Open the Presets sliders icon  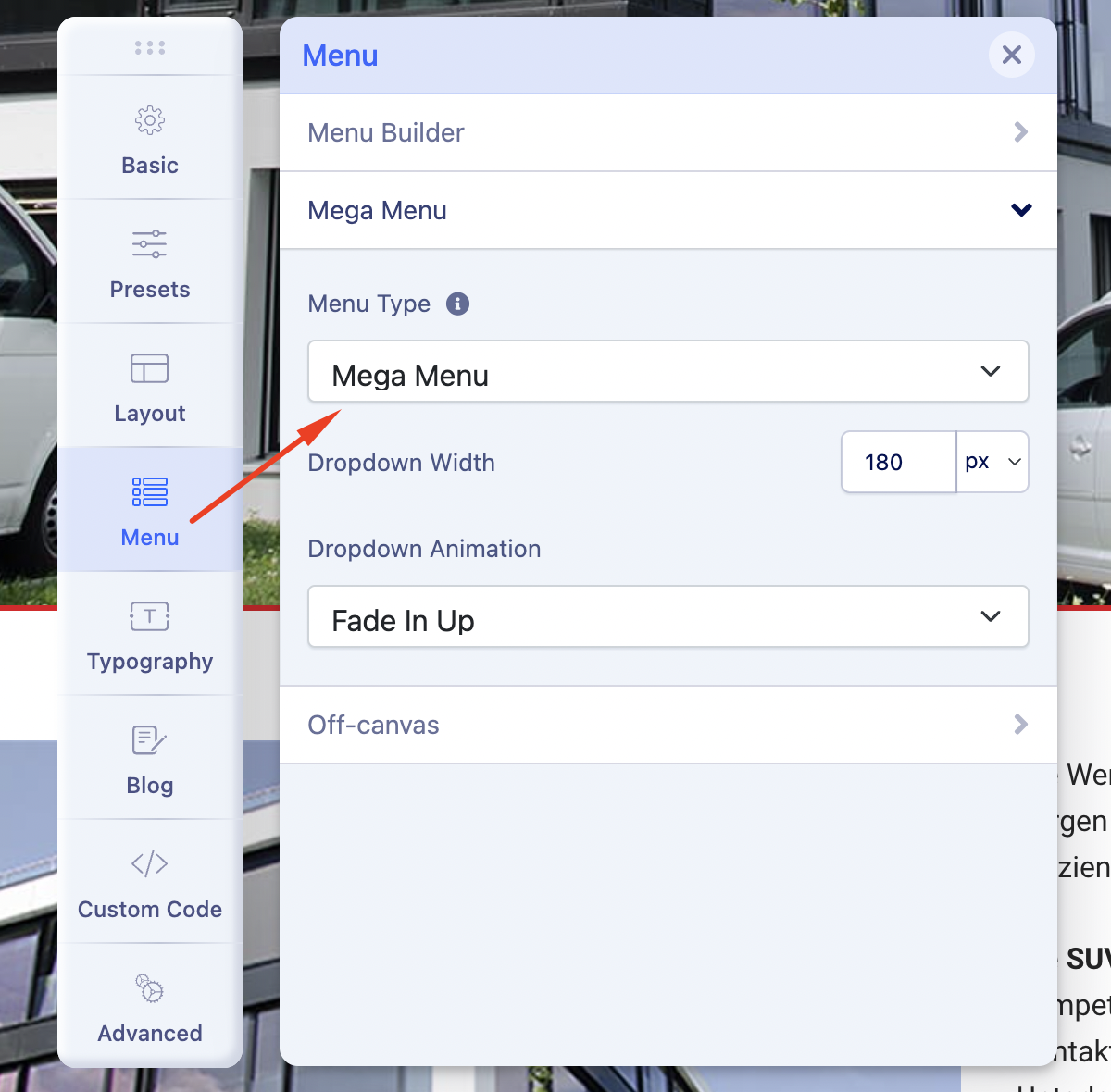pos(150,244)
